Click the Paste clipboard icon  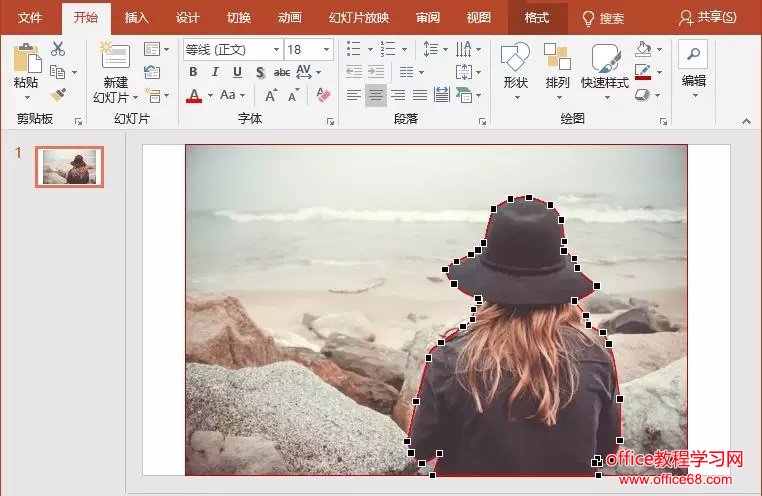26,59
